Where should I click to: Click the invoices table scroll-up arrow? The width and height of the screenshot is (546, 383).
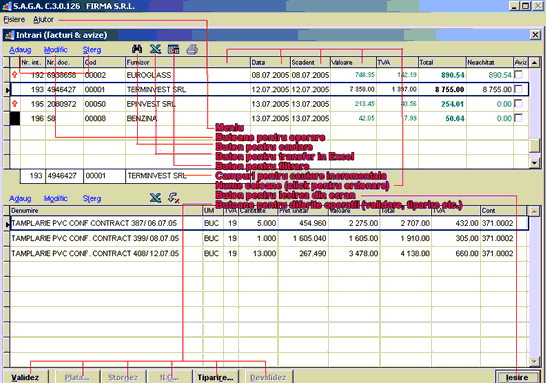point(535,63)
